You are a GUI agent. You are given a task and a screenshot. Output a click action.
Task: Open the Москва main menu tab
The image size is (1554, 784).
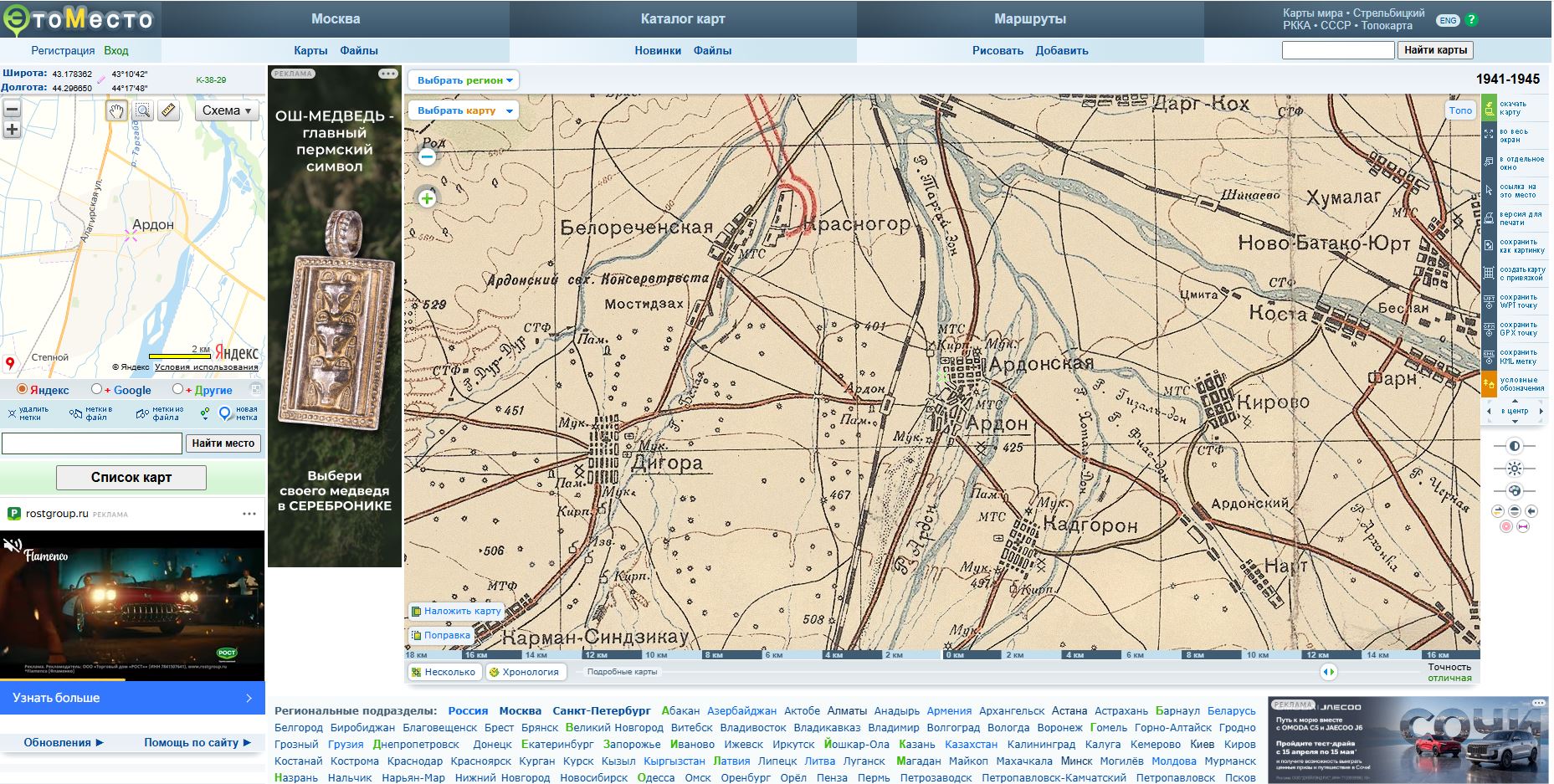coord(336,18)
